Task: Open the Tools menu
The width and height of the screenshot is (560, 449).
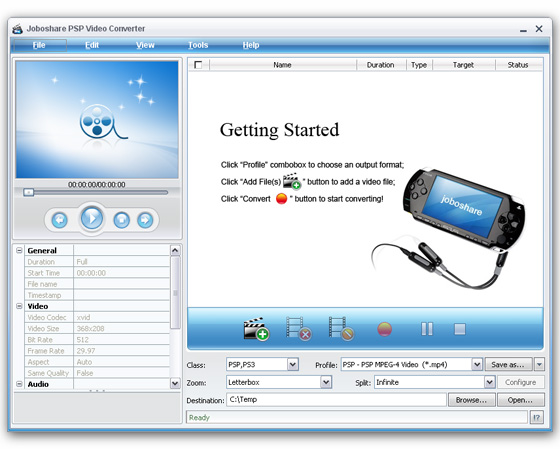Action: tap(198, 45)
